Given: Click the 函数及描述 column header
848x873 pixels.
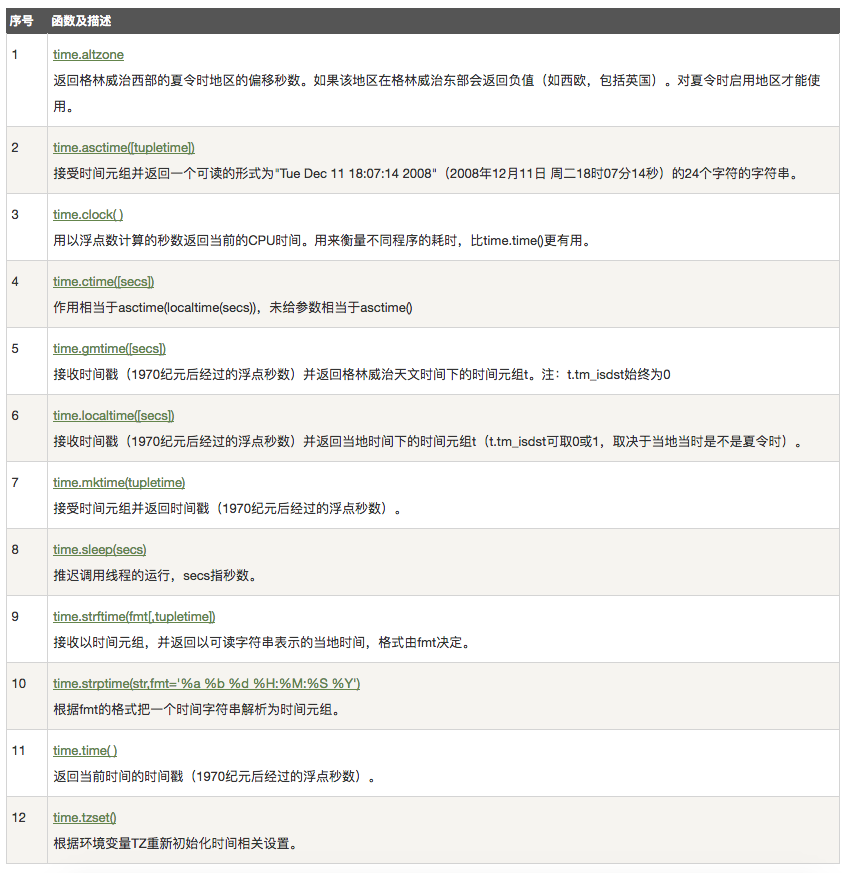Looking at the screenshot, I should (82, 20).
